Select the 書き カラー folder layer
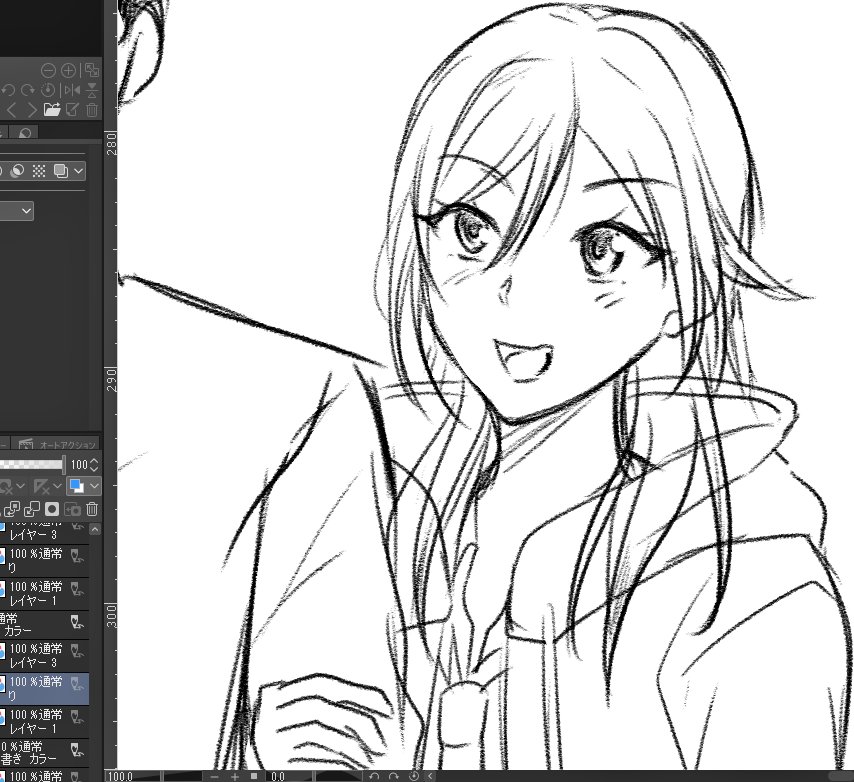Screen dimensions: 854x782 44,753
